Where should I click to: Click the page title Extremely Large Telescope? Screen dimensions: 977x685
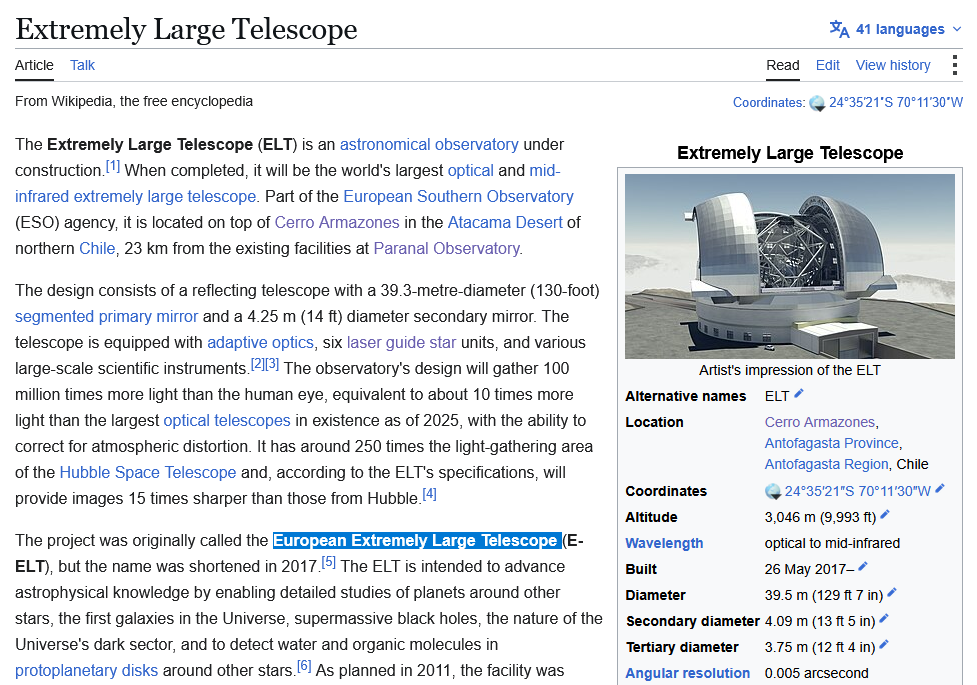point(186,29)
